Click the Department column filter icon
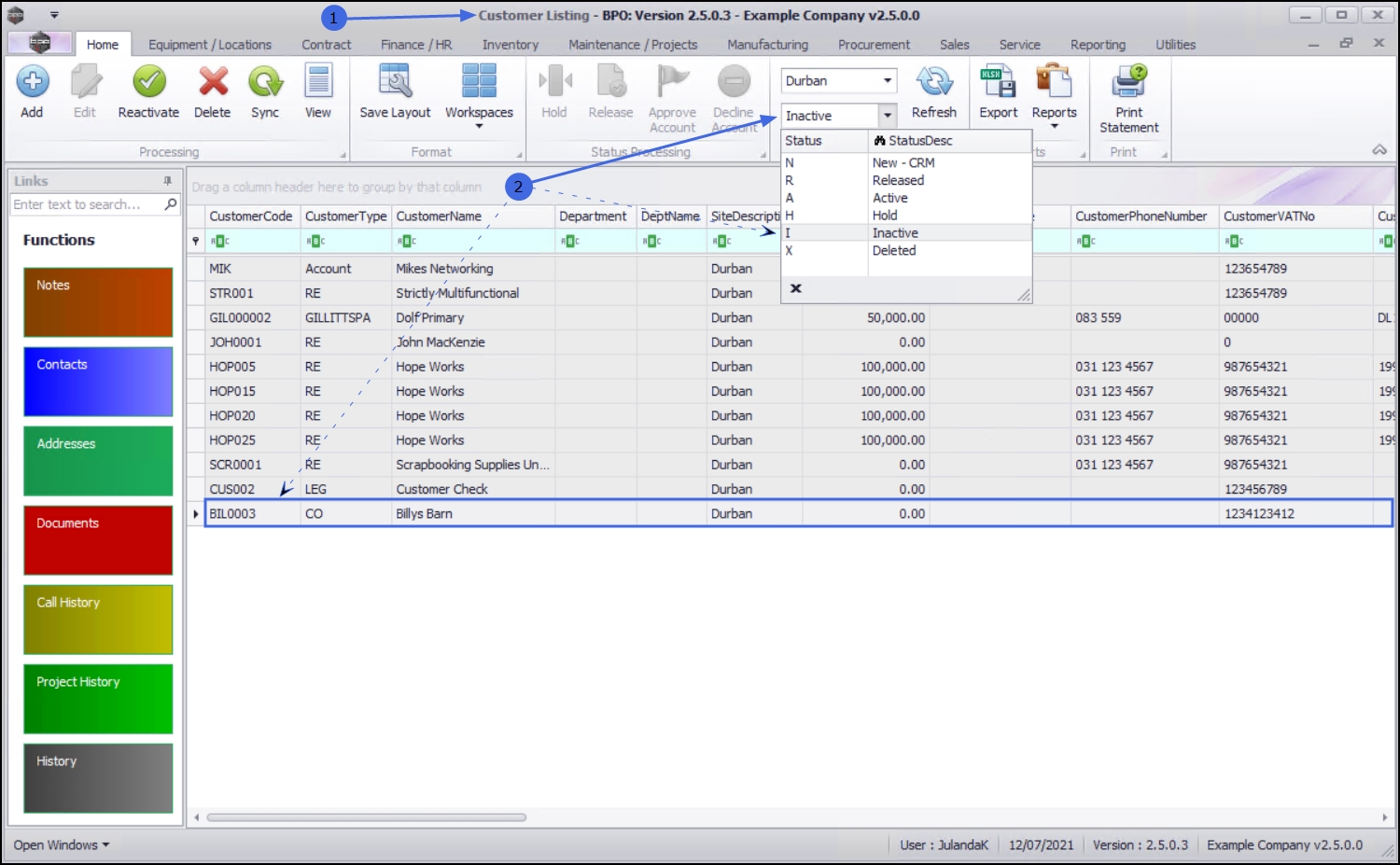Screen dimensions: 1400x865 pyautogui.click(x=569, y=241)
